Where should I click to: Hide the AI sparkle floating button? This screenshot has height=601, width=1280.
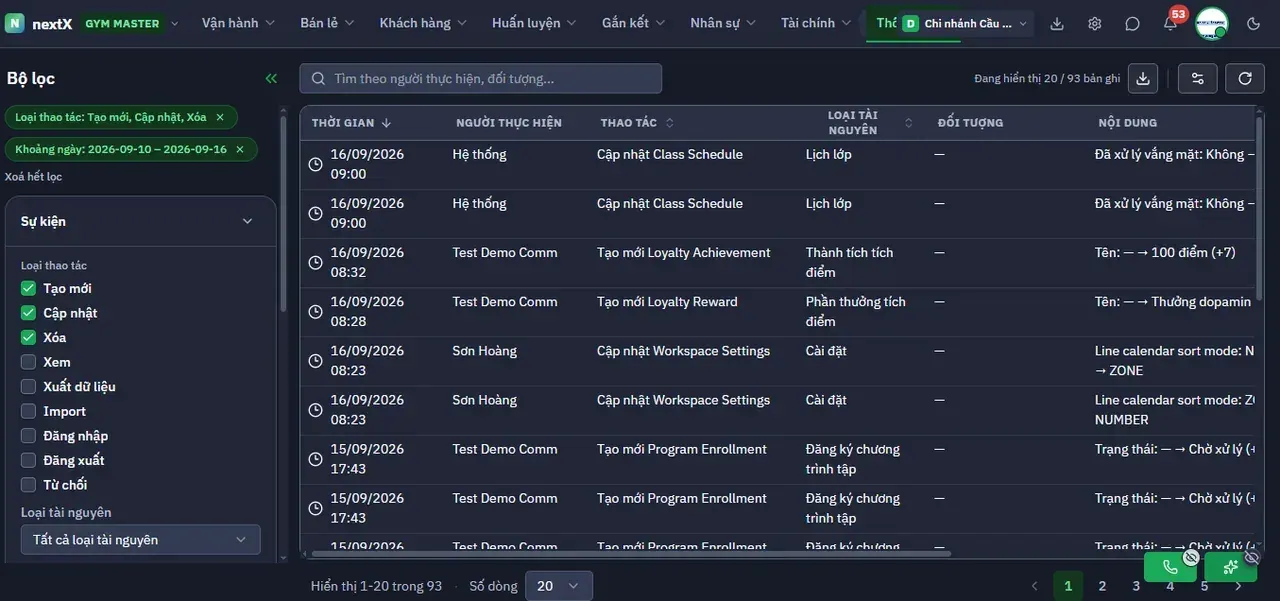(x=1252, y=557)
